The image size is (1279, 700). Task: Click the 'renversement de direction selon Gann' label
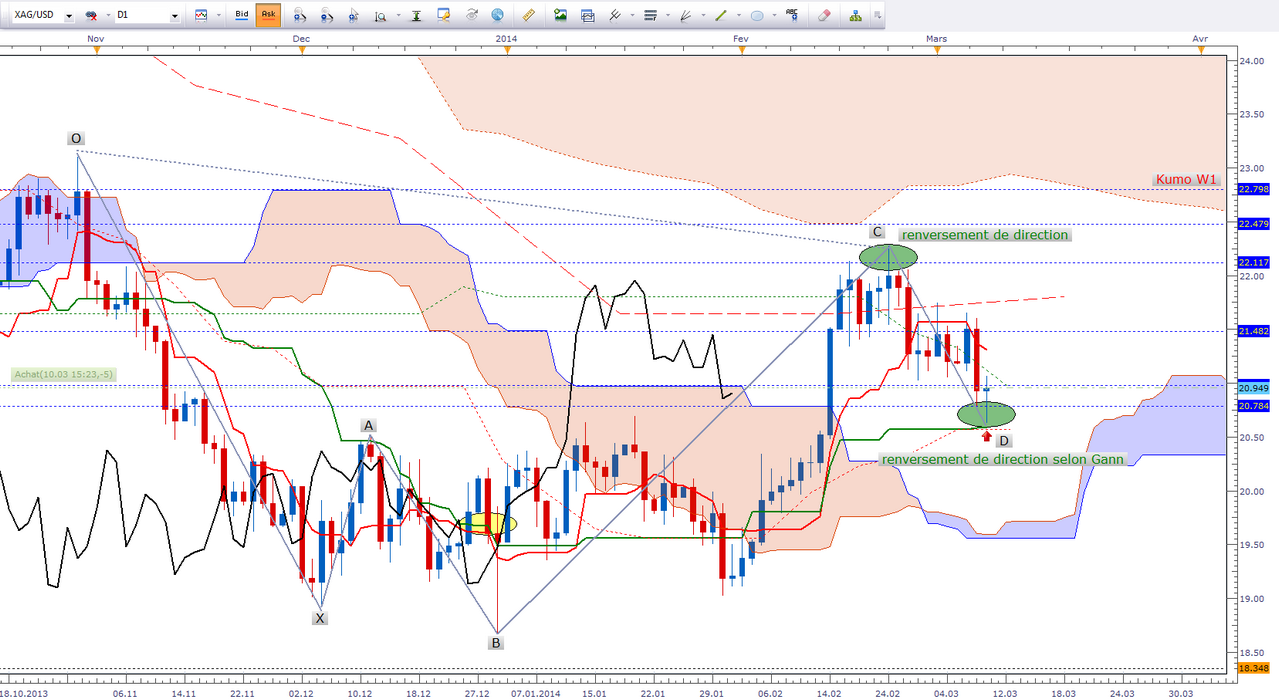click(x=1002, y=459)
